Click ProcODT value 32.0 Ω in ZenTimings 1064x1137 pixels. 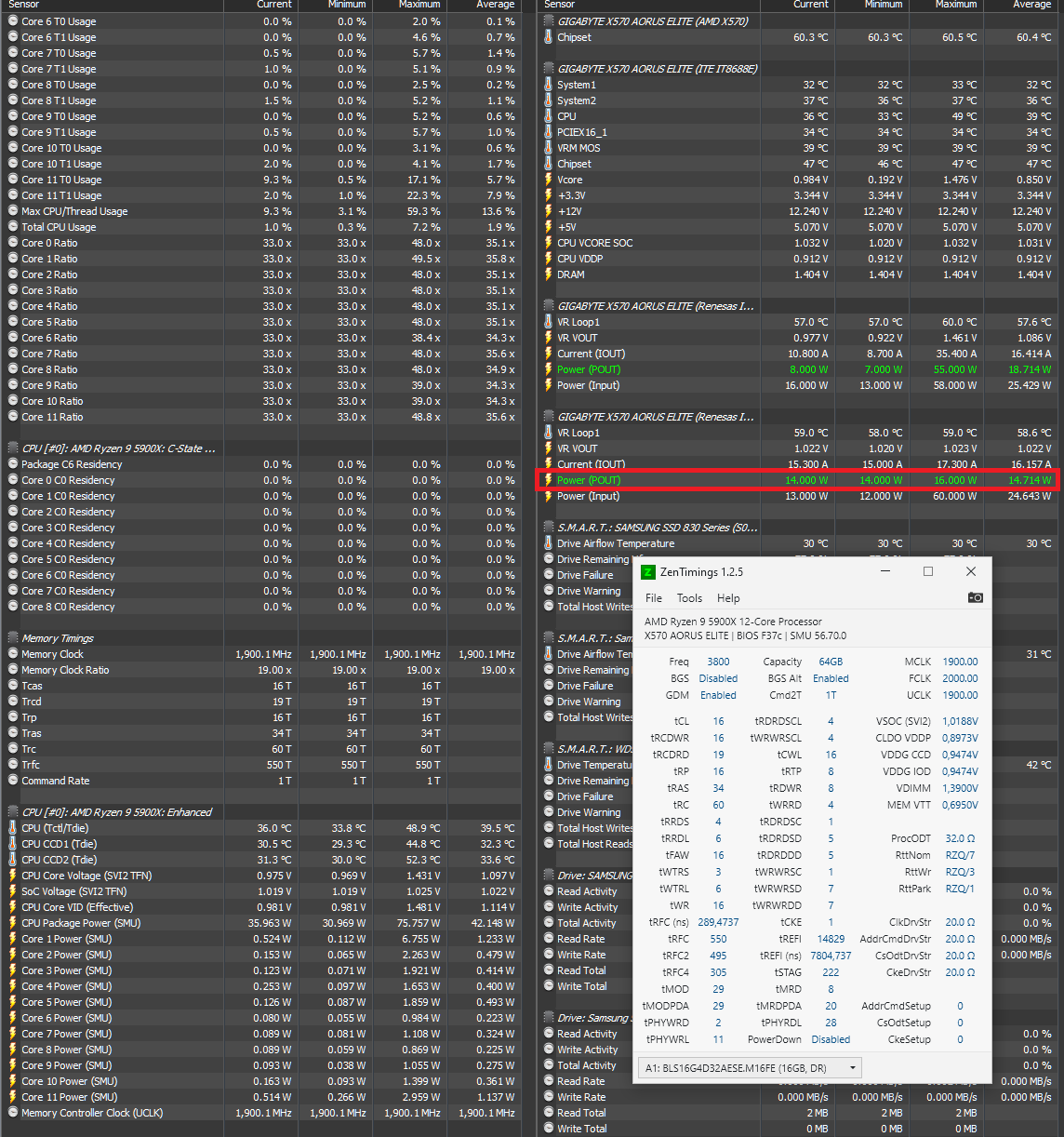pos(960,838)
